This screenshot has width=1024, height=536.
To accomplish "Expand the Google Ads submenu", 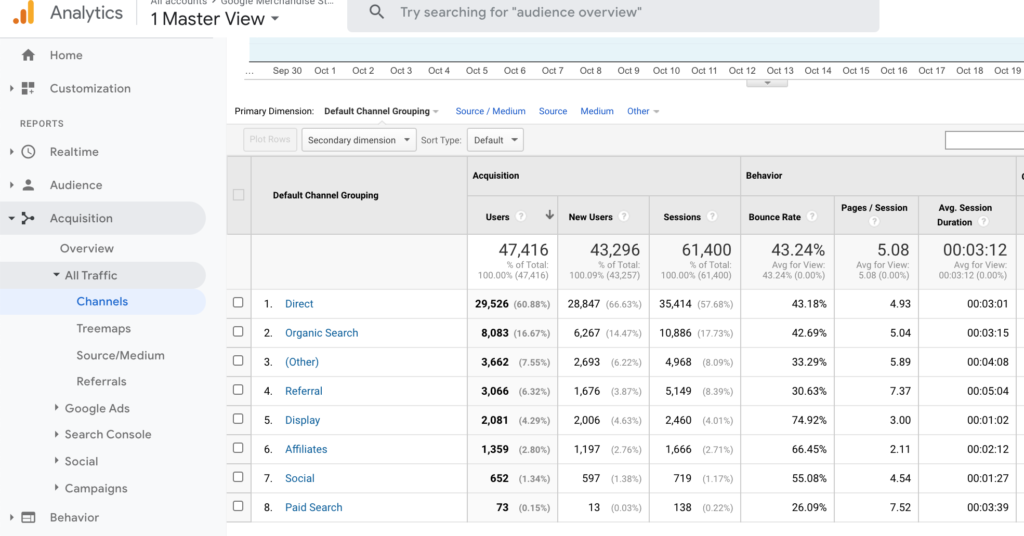I will point(96,408).
